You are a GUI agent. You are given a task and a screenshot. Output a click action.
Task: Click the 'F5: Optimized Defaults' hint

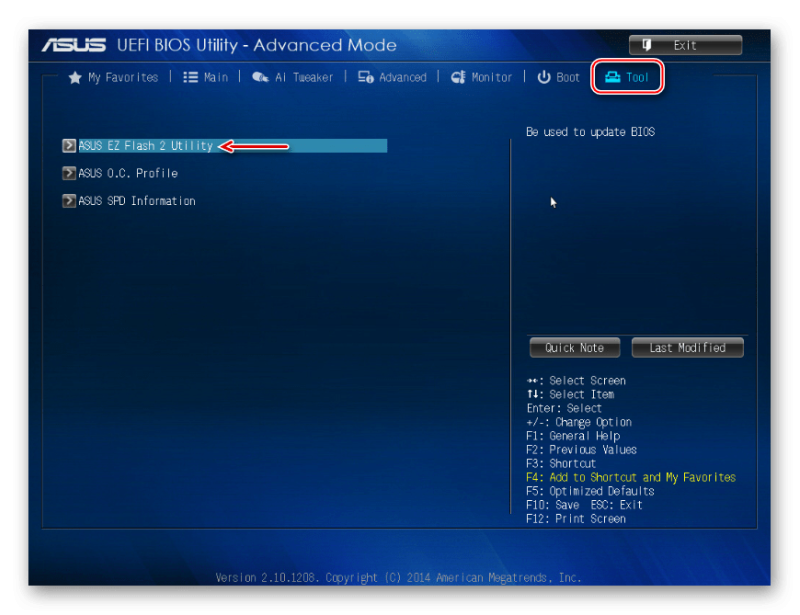pyautogui.click(x=590, y=491)
